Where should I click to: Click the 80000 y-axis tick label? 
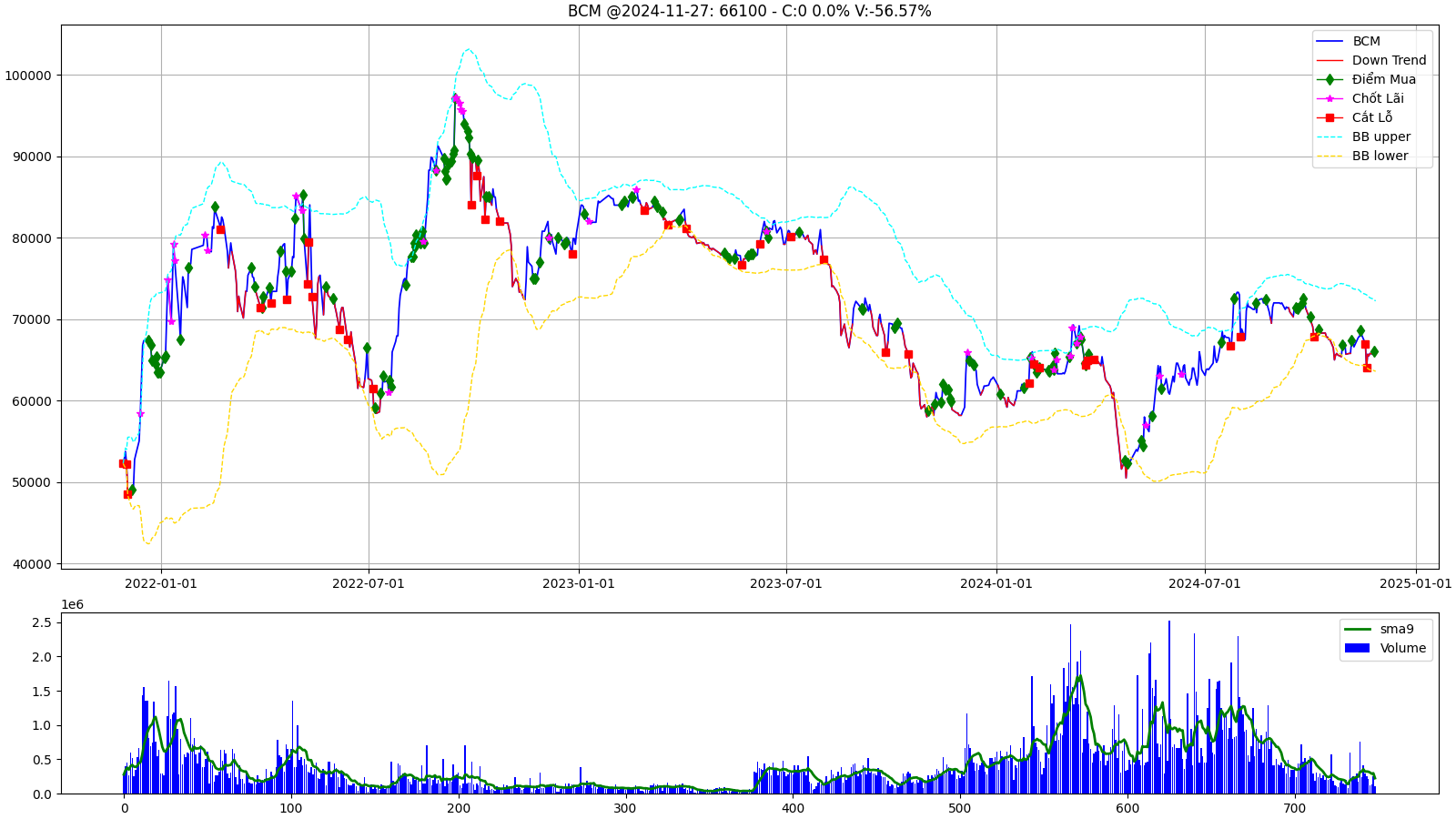(30, 238)
